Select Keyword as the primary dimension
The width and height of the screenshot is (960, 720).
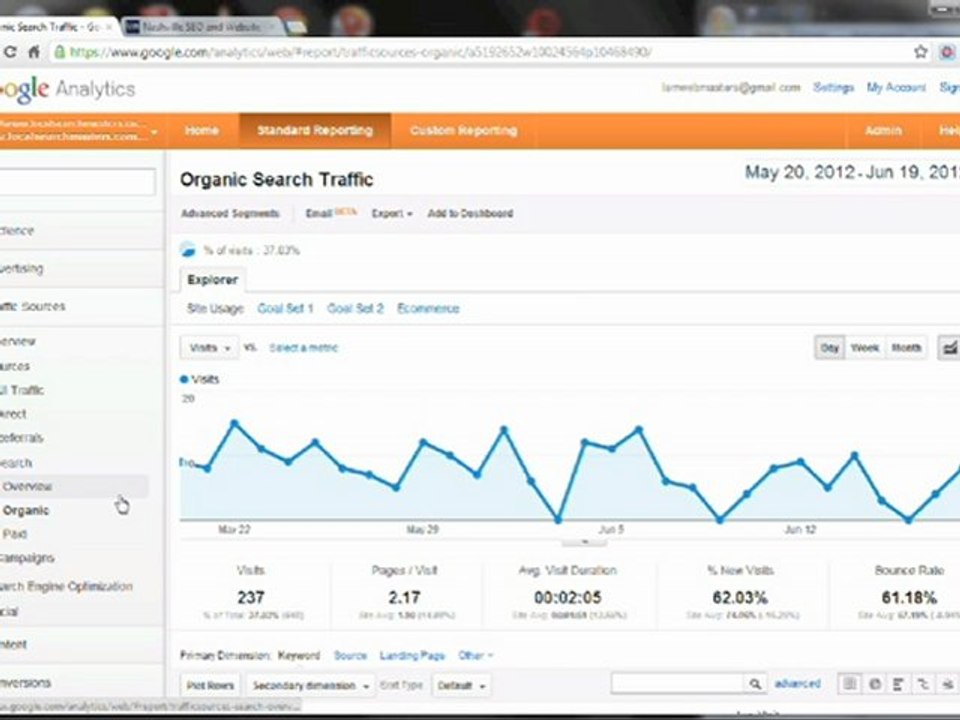[299, 656]
